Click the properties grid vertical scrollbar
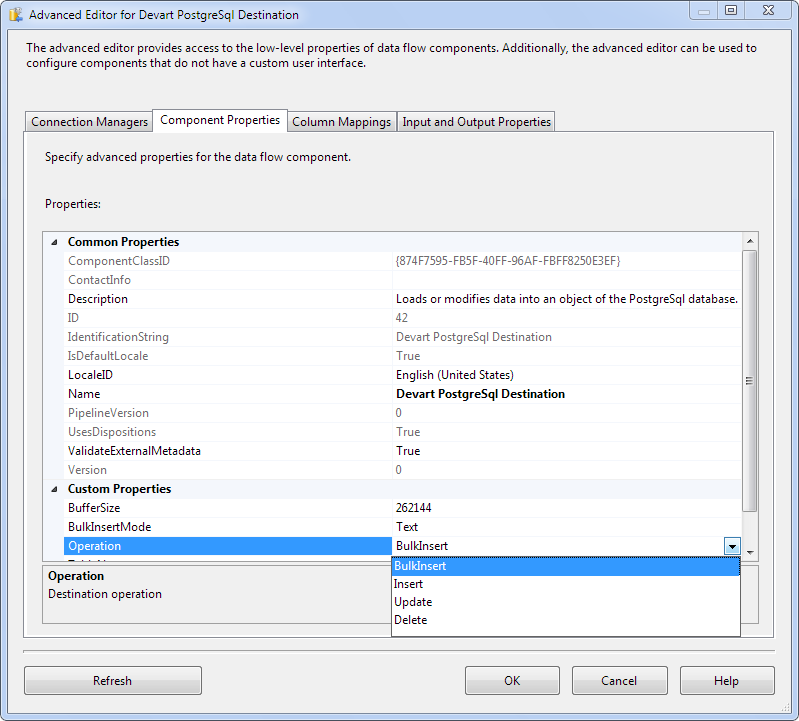 (x=749, y=380)
